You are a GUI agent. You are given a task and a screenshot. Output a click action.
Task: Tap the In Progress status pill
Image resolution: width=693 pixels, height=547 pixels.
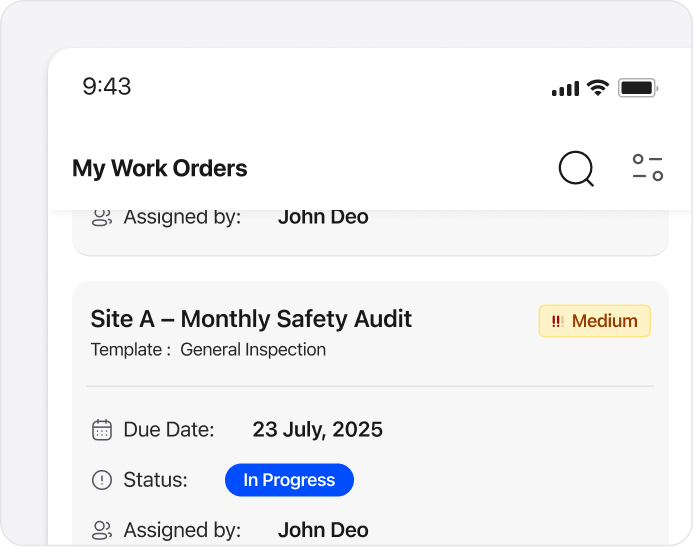289,480
